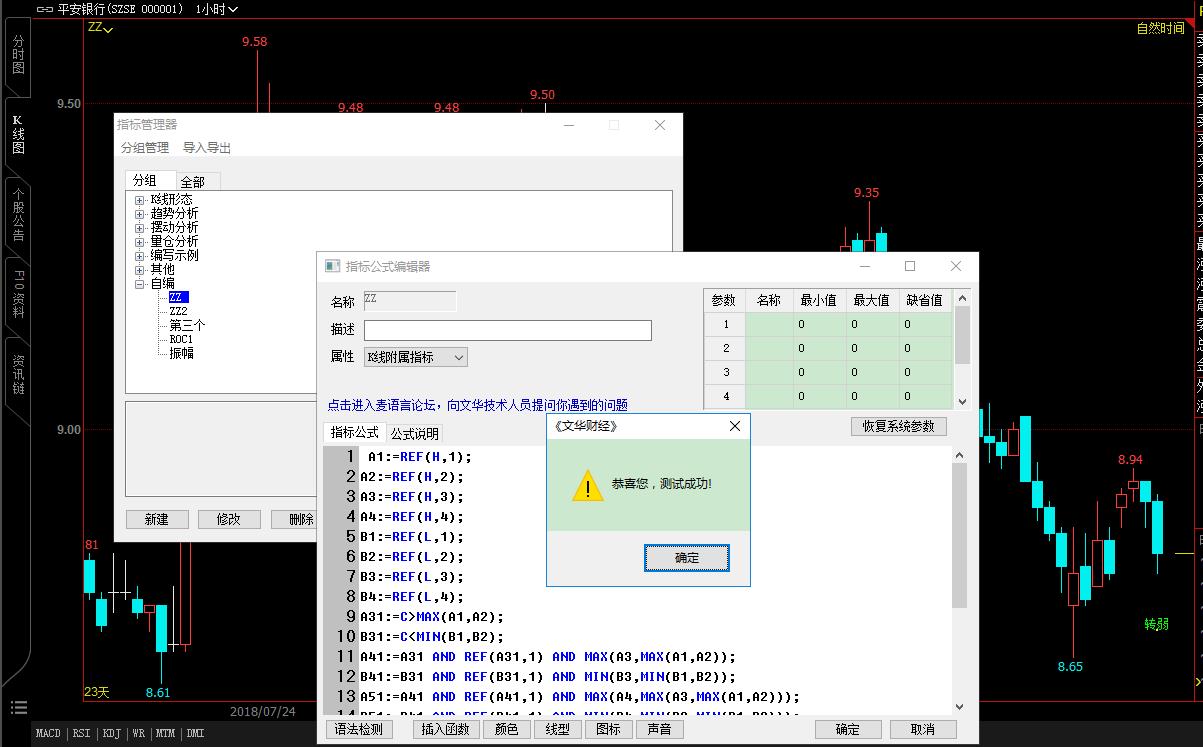Open the ZZ indicator dropdown on chart

tap(100, 28)
